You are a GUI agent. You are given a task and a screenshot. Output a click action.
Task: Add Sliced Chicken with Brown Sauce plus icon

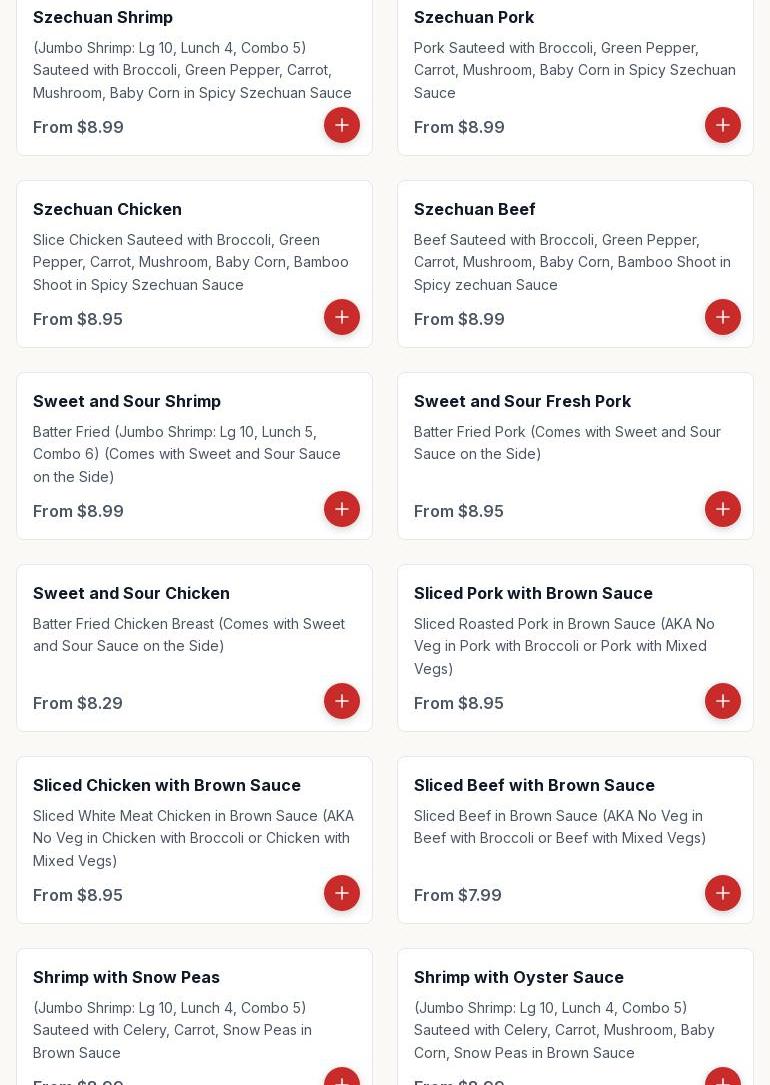click(342, 893)
